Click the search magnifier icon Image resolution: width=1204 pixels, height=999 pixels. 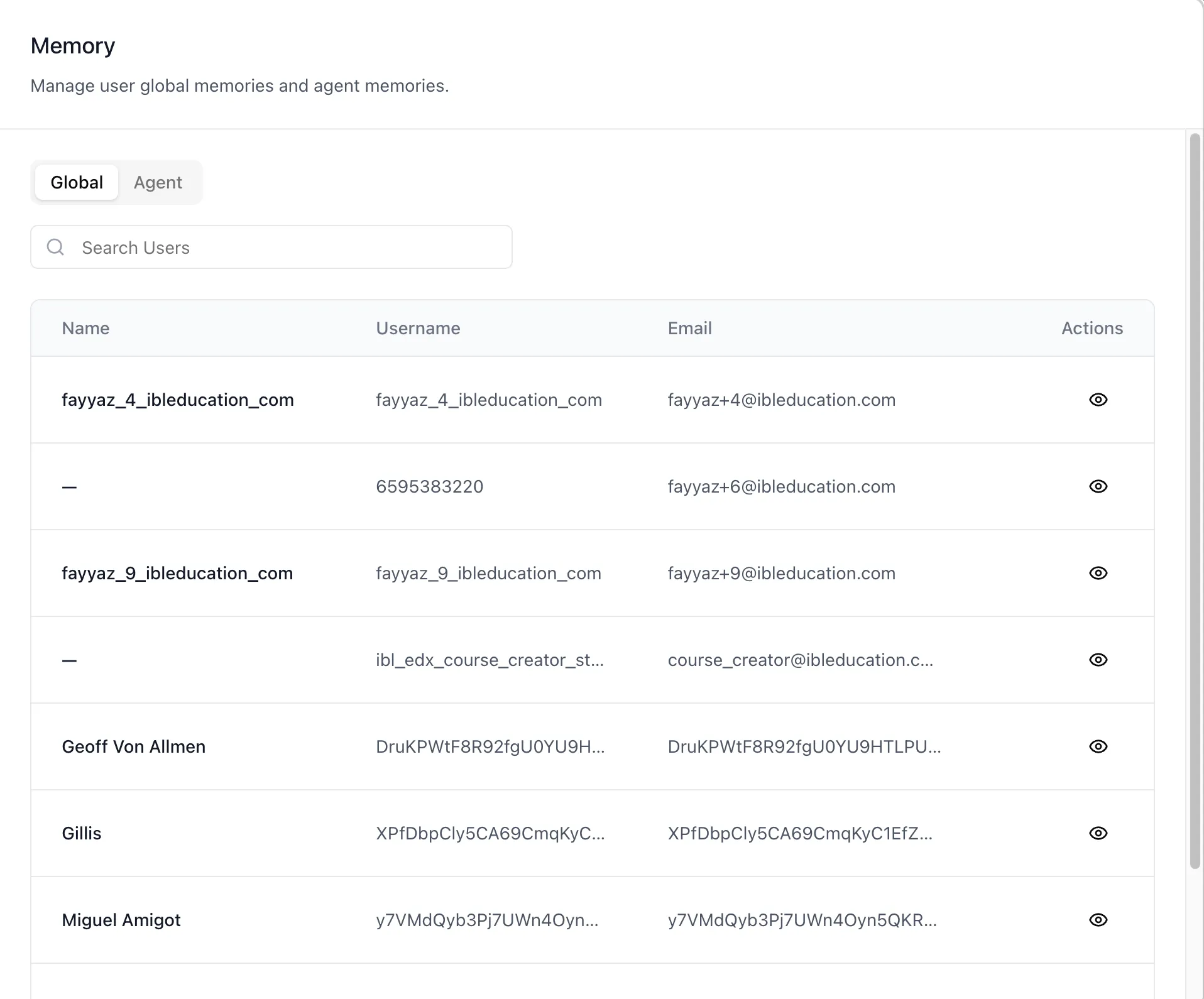point(56,247)
